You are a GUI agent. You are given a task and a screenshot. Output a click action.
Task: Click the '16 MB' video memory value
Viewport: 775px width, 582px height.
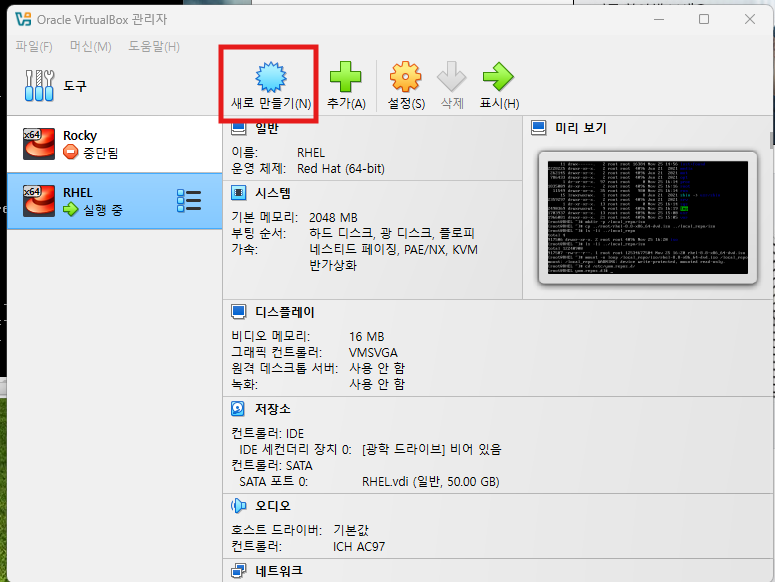(x=366, y=336)
